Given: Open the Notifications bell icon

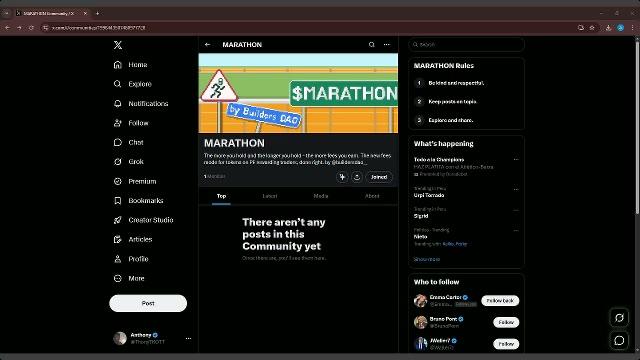Looking at the screenshot, I should [x=118, y=103].
